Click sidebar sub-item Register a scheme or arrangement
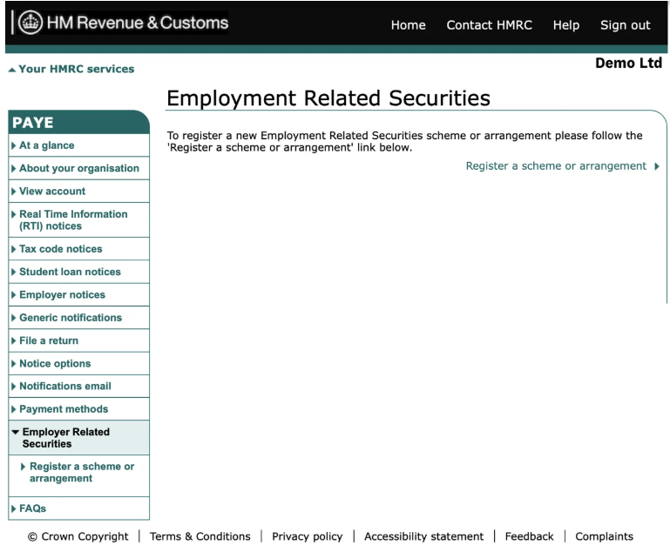The width and height of the screenshot is (670, 552). [x=81, y=472]
